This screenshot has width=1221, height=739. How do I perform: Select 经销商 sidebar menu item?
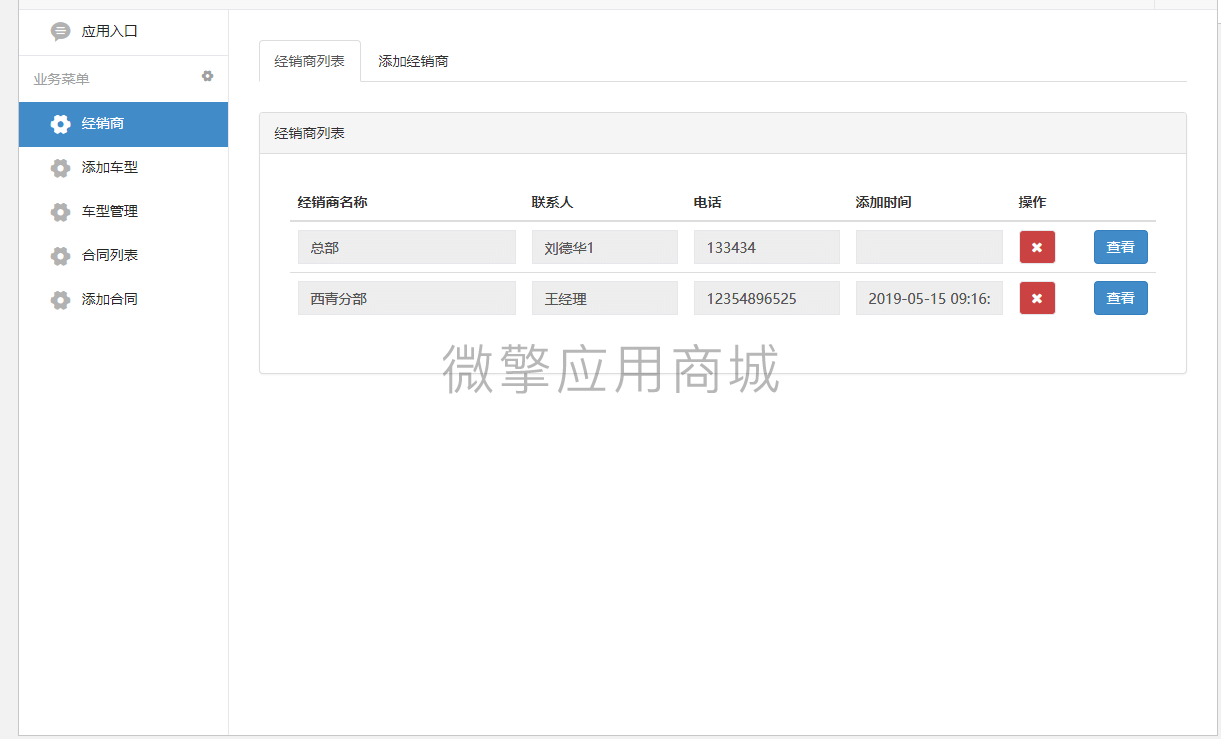[x=123, y=124]
